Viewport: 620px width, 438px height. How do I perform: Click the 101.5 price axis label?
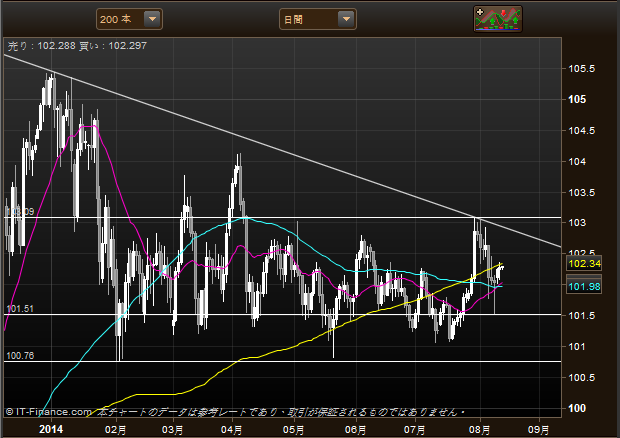pyautogui.click(x=581, y=315)
